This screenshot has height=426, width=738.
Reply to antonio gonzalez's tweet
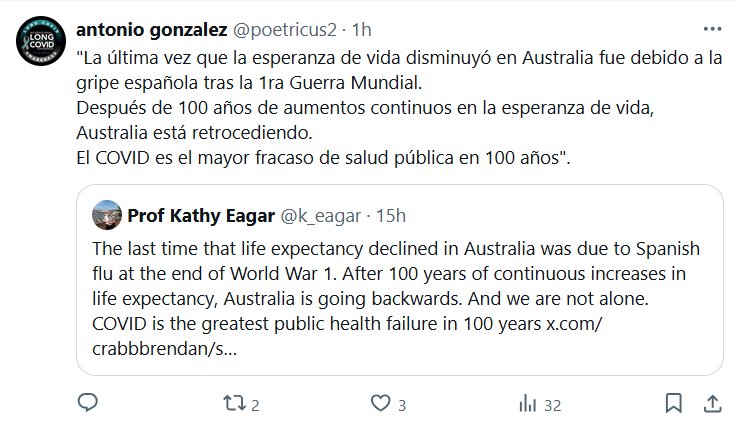coord(88,404)
